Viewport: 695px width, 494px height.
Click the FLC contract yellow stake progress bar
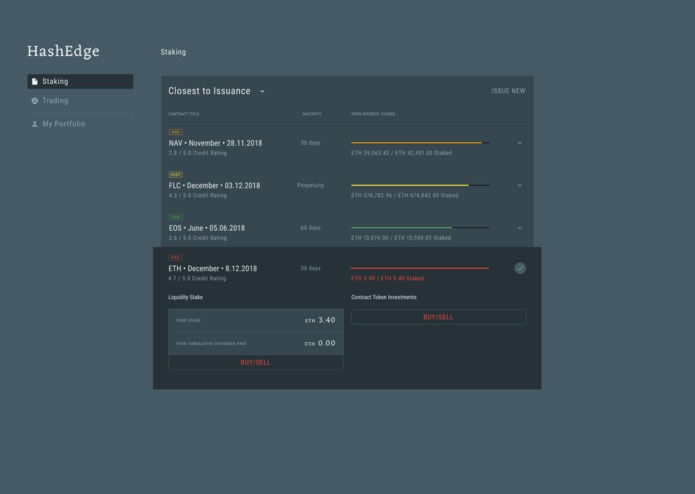420,185
